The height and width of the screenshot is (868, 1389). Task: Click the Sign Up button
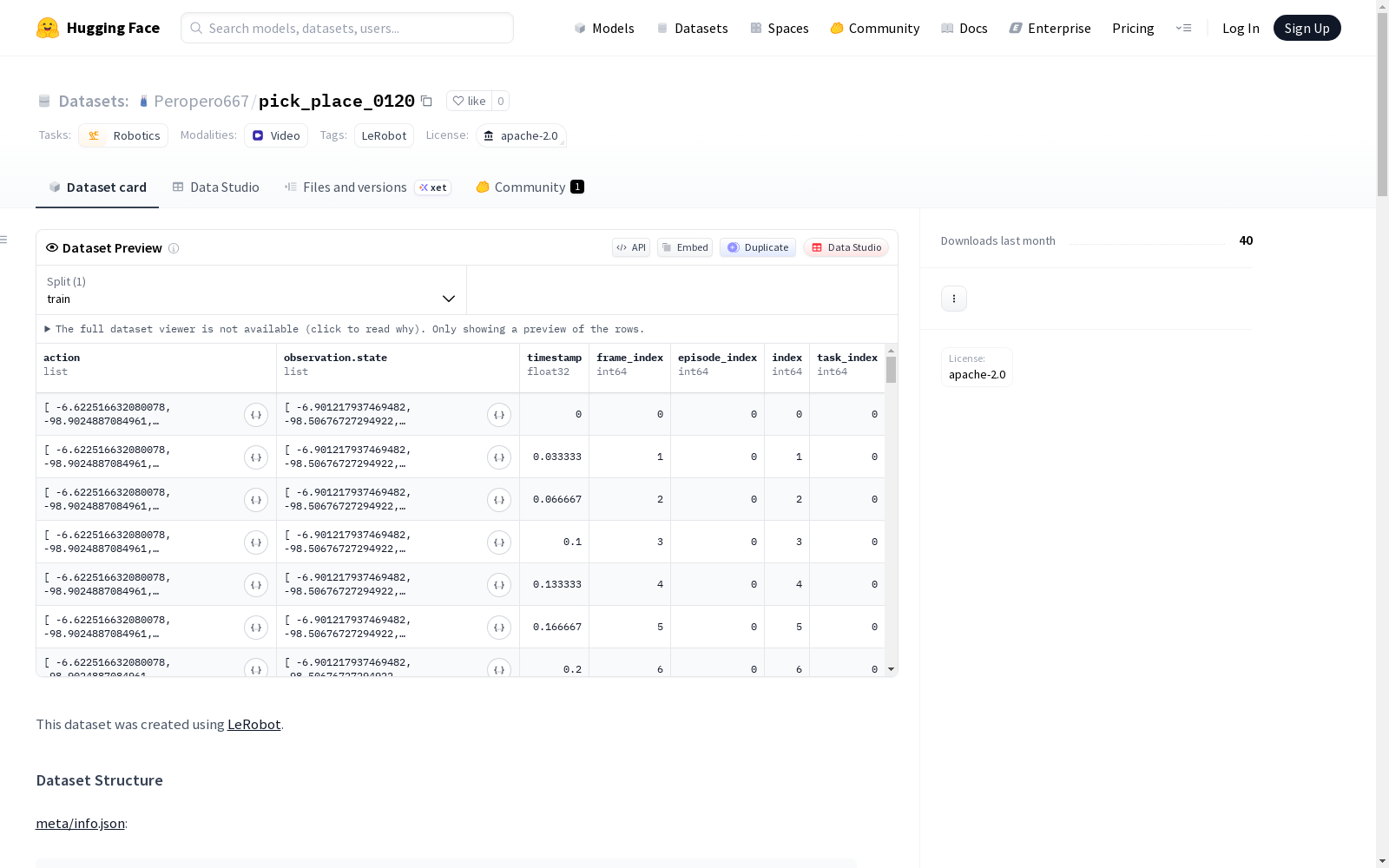point(1307,28)
